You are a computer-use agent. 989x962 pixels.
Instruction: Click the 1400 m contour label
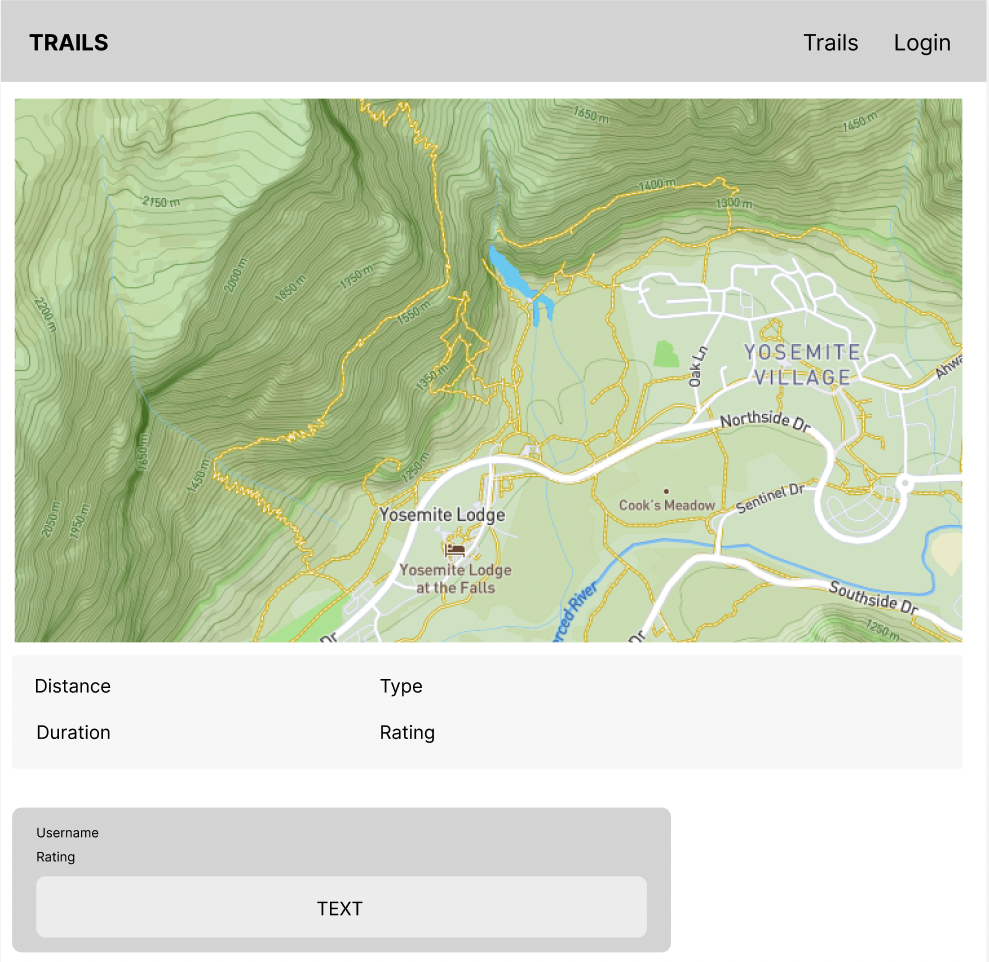point(657,185)
